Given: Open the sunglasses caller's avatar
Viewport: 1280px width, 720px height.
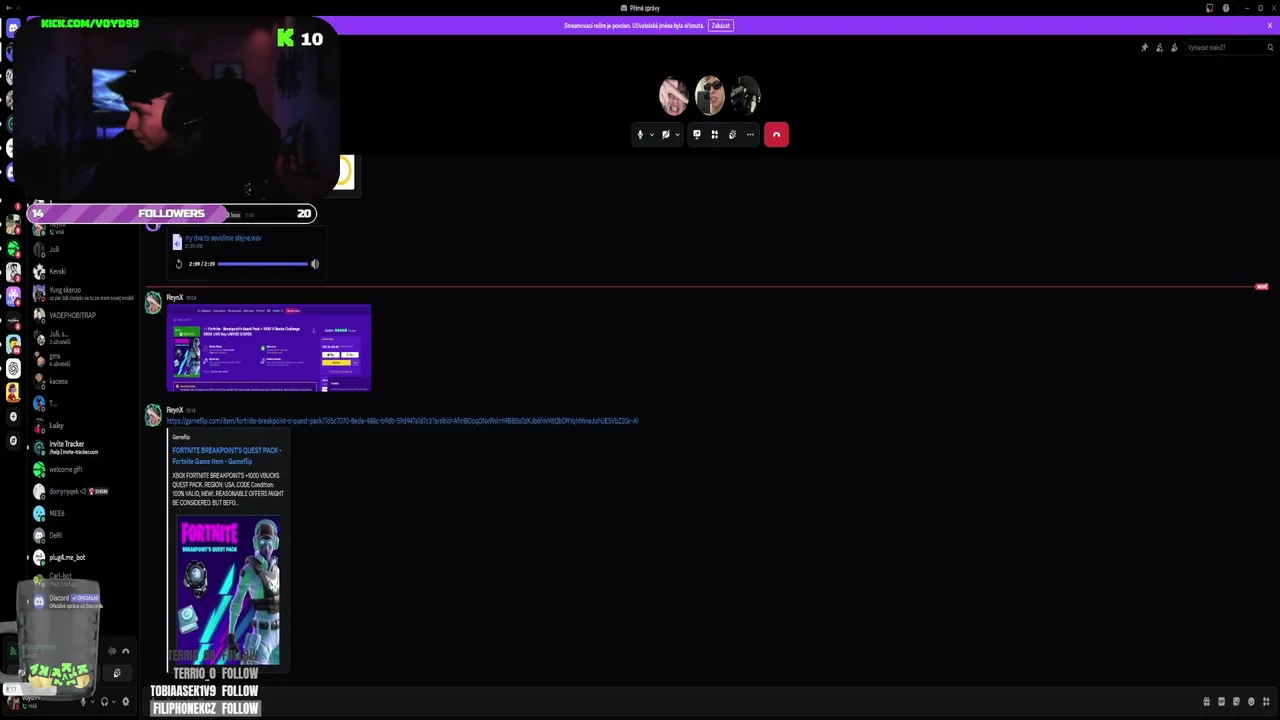Looking at the screenshot, I should (709, 96).
